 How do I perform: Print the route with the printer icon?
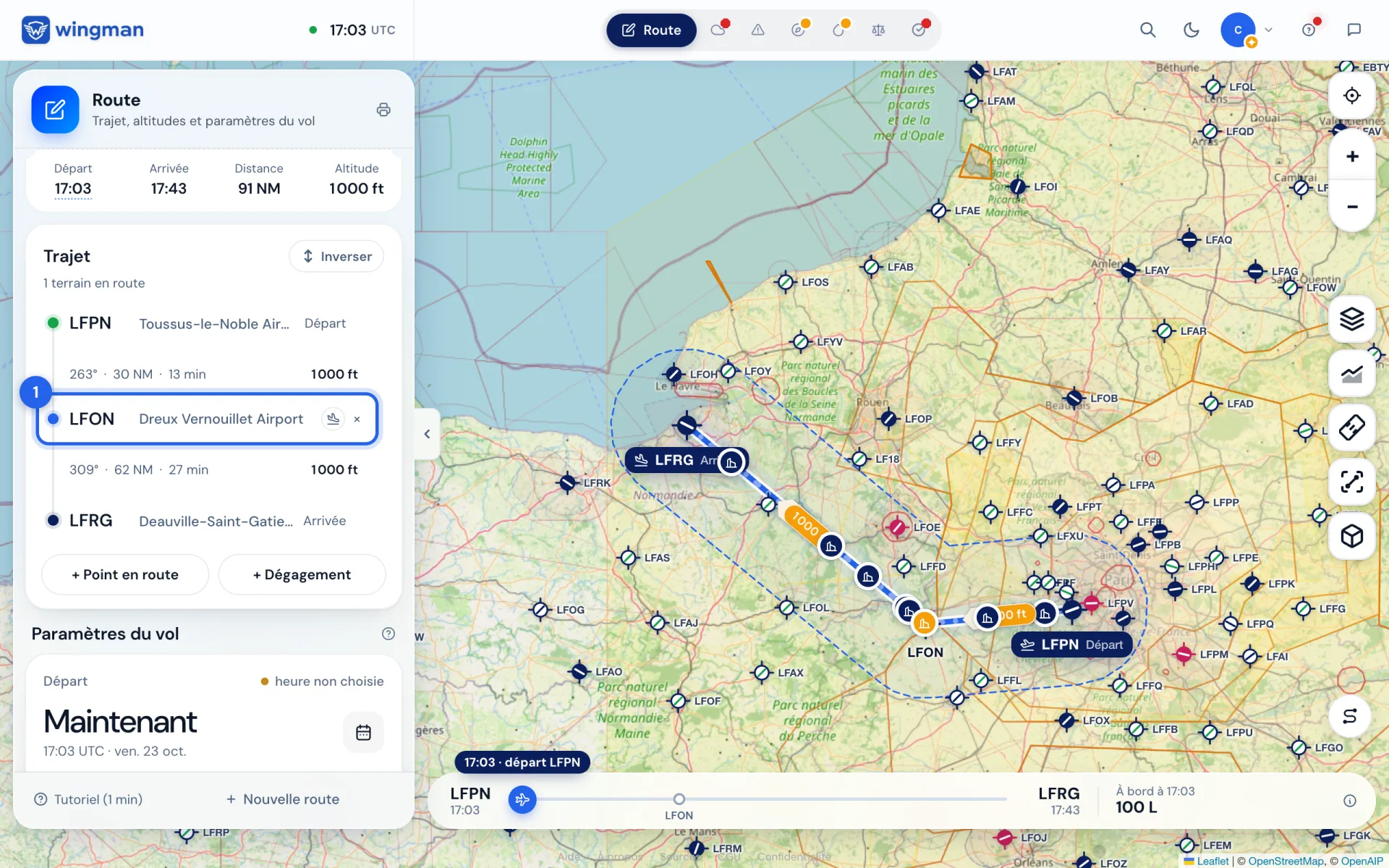tap(383, 110)
